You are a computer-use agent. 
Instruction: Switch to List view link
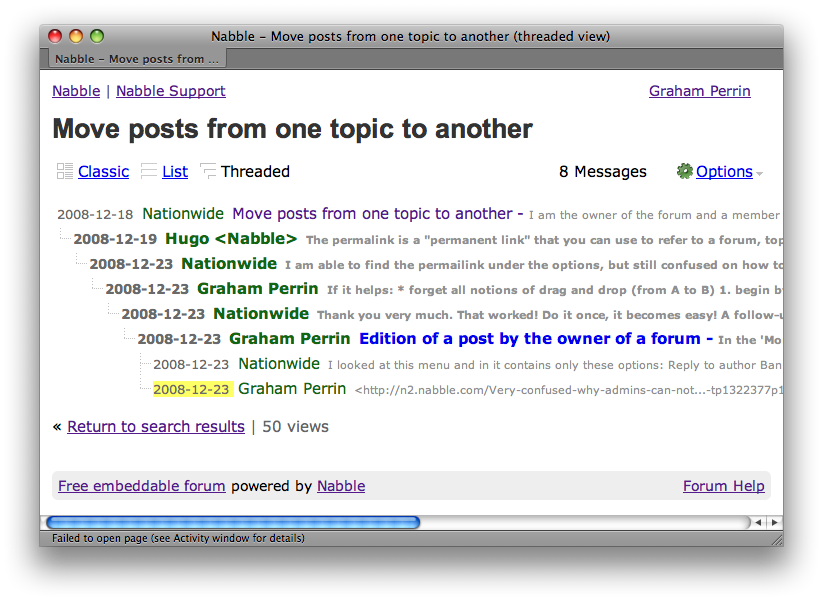click(175, 172)
